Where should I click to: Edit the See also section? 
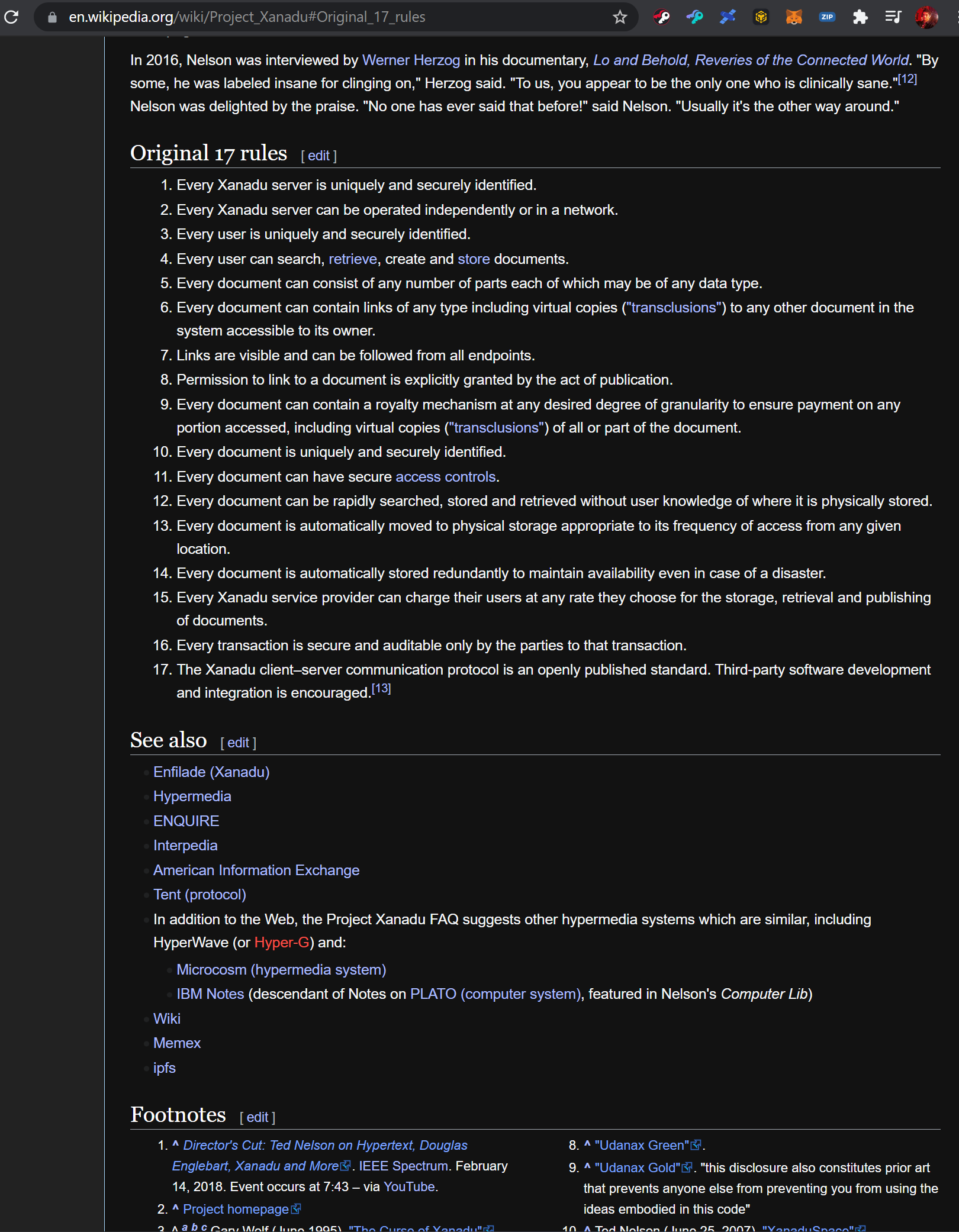(238, 743)
